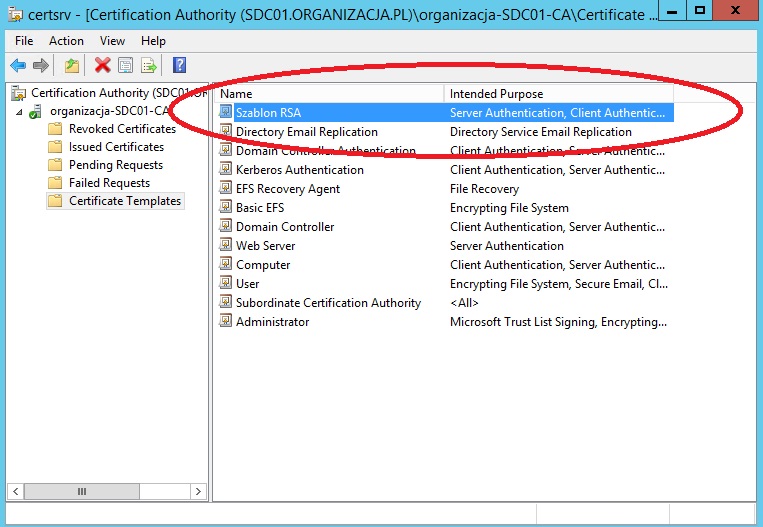Select Failed Requests in the tree
763x527 pixels.
109,183
